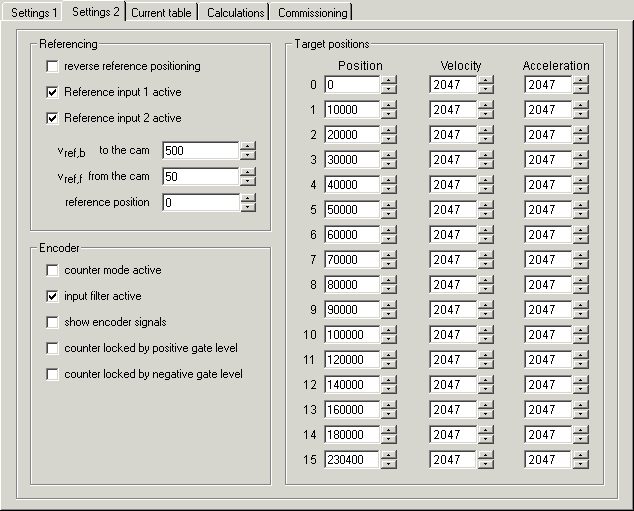
Task: Click the Acceleration field of row 15
Action: coord(548,459)
